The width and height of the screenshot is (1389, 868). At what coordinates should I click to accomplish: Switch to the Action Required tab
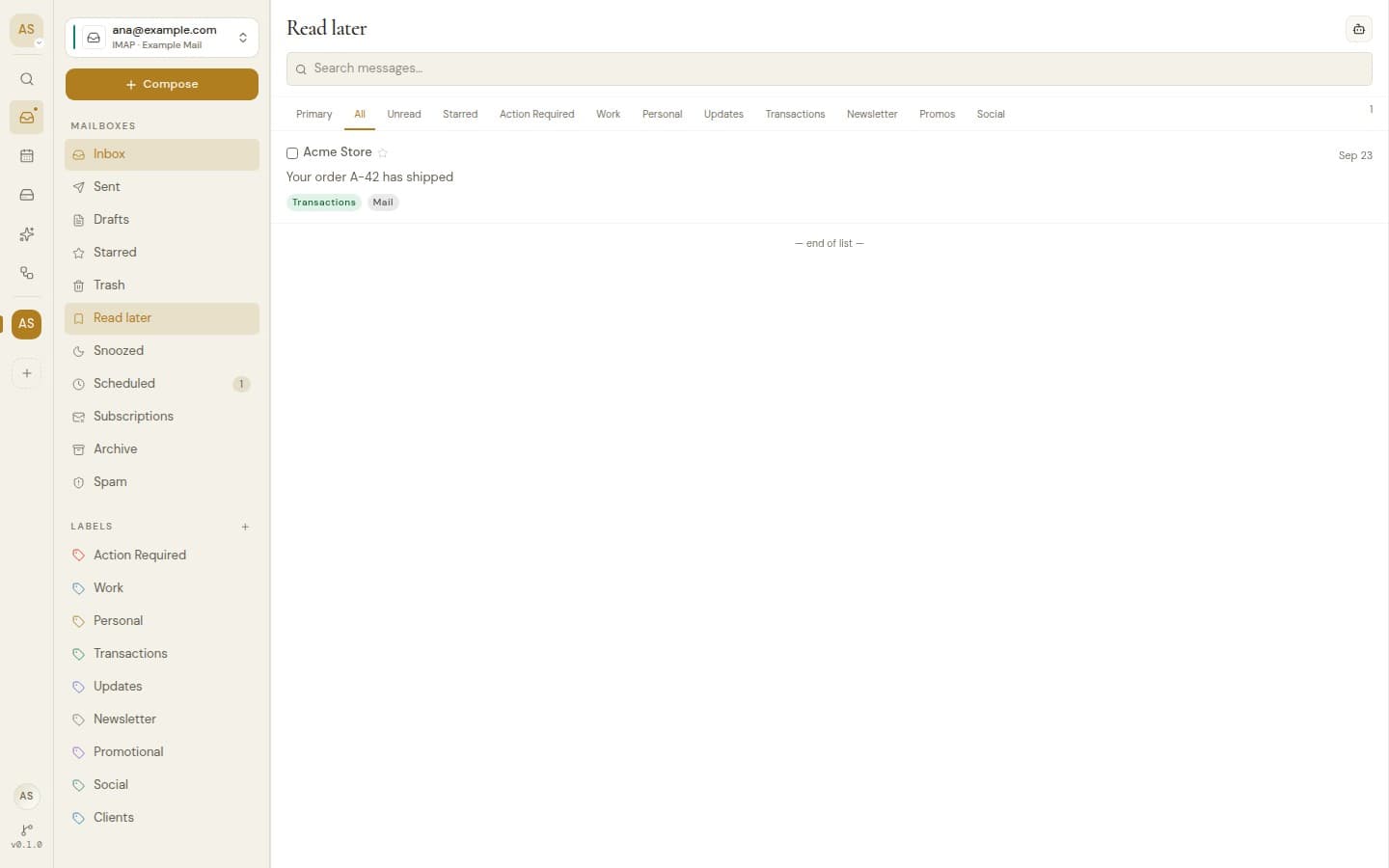(x=537, y=114)
